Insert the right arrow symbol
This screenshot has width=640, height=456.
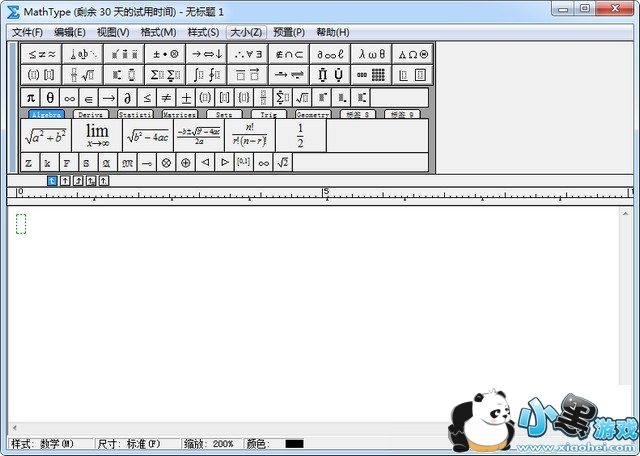coord(108,98)
